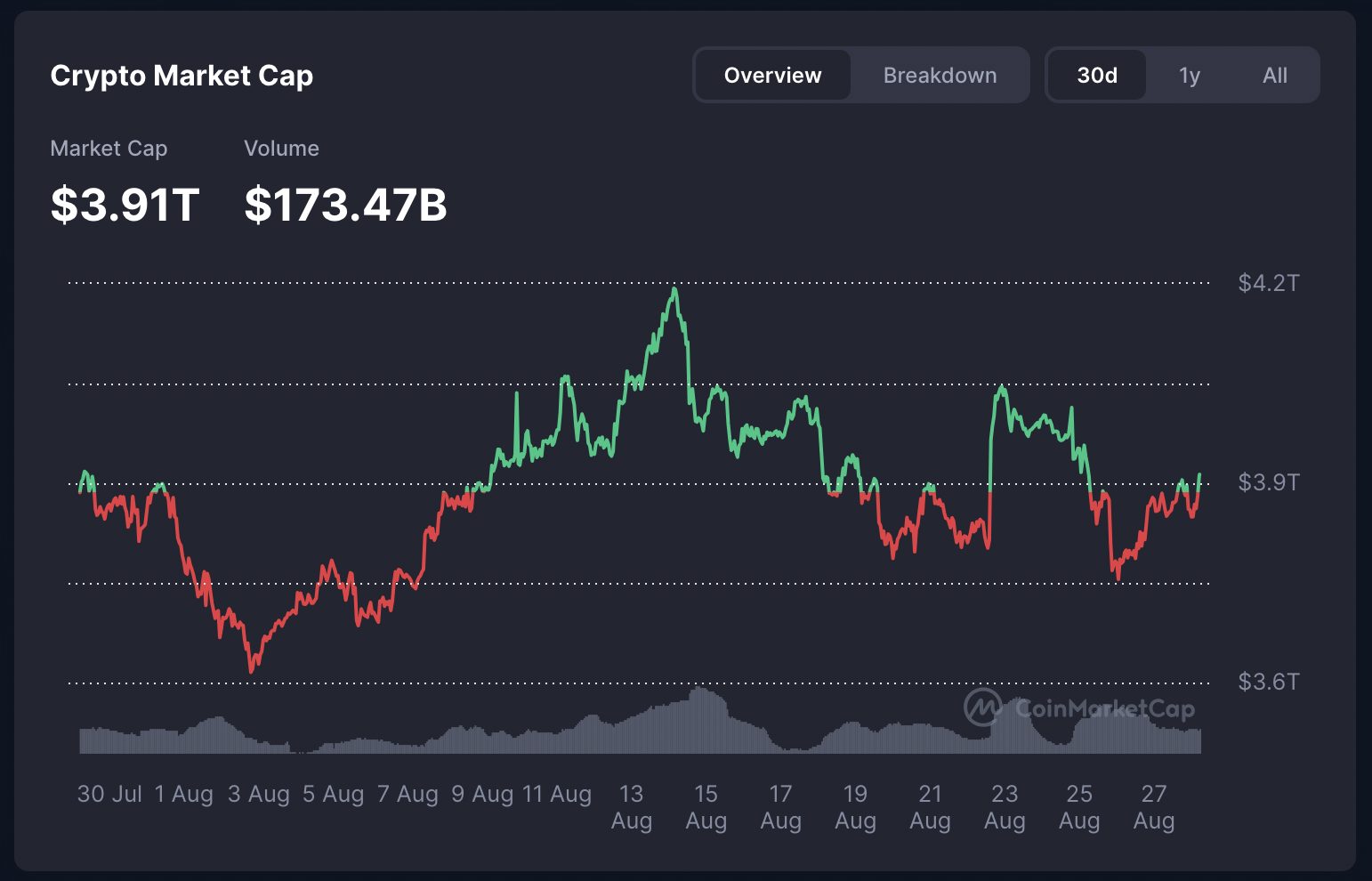
Task: Click the 23 Aug date label
Action: (x=1005, y=807)
